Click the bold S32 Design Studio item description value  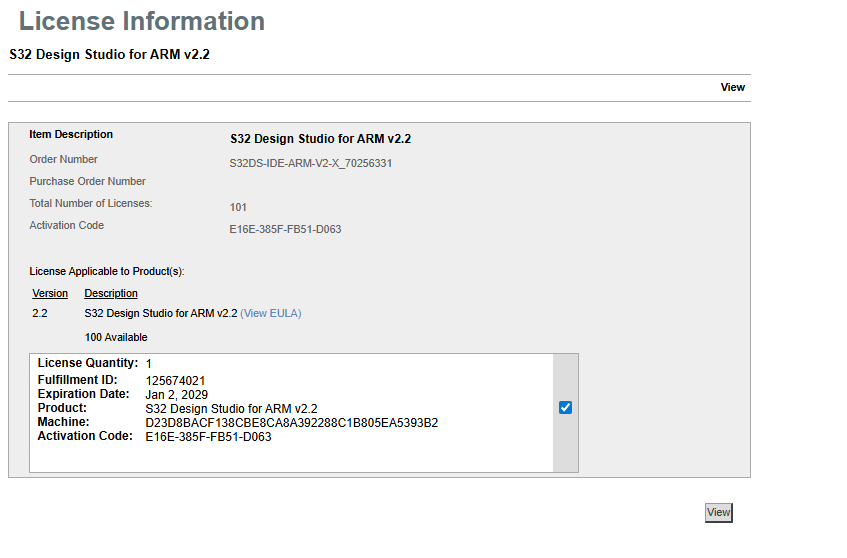click(x=320, y=139)
